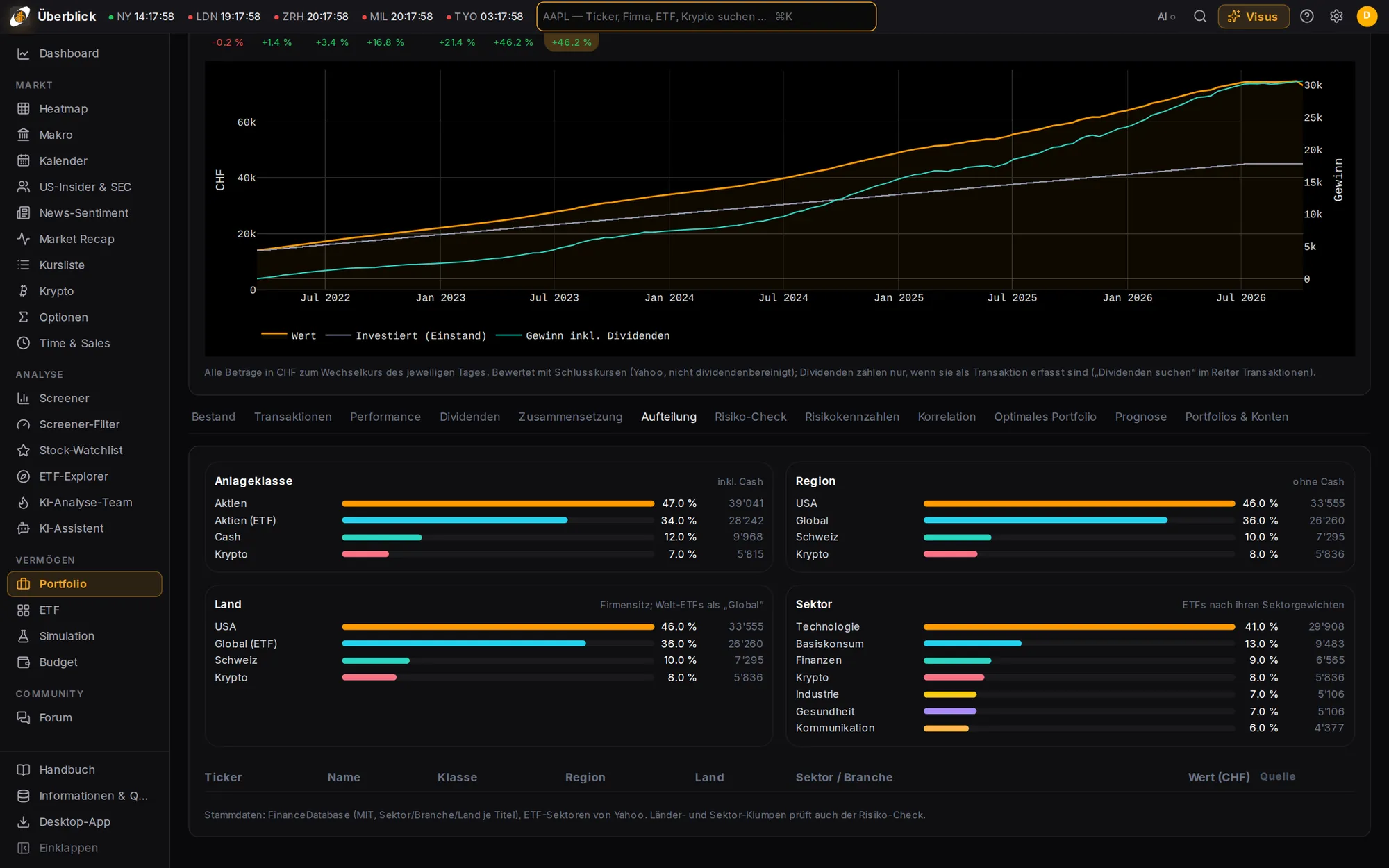The image size is (1389, 868).
Task: Open Heatmap grid icon in sidebar
Action: (x=24, y=109)
